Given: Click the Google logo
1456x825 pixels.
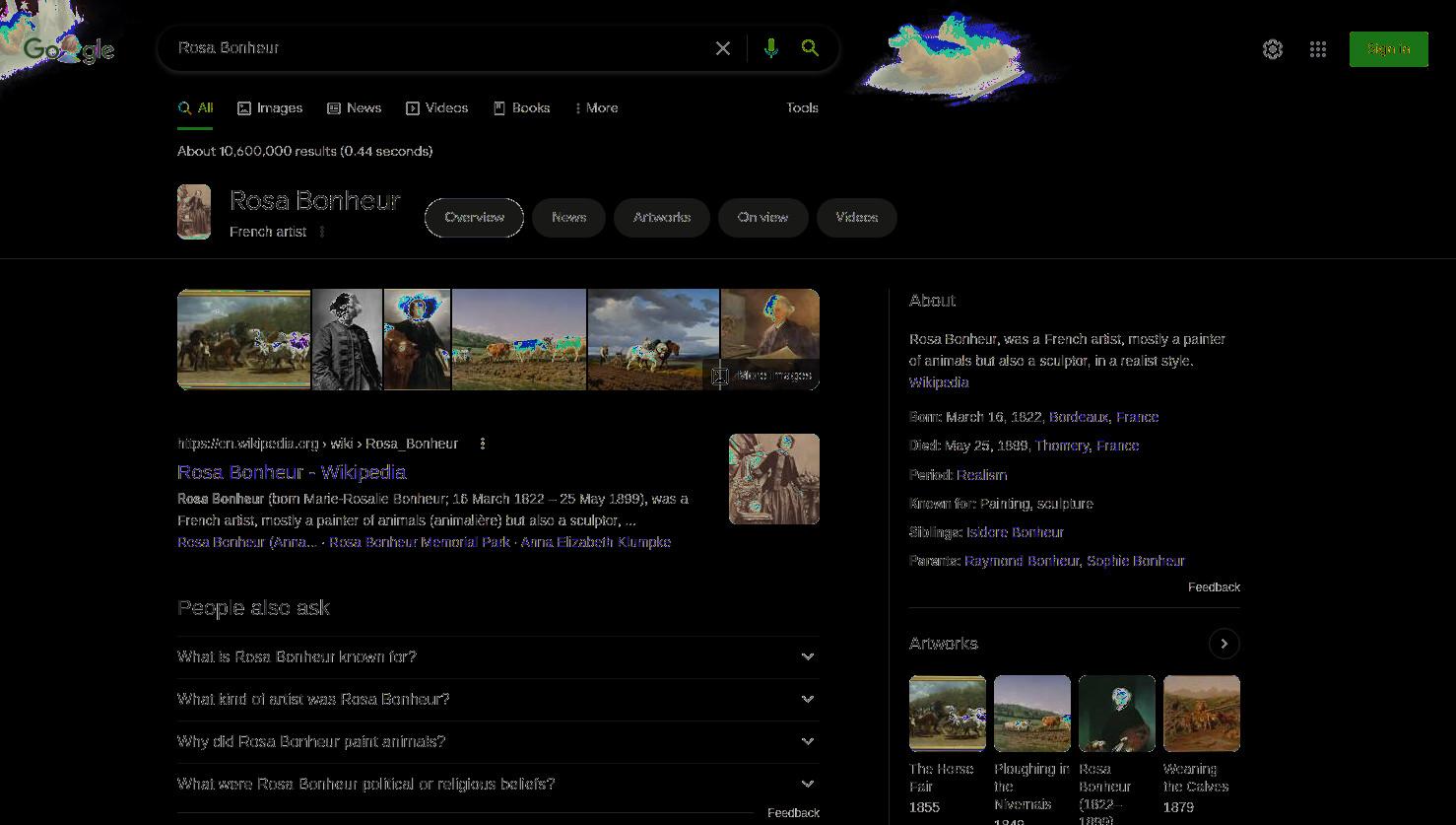Looking at the screenshot, I should point(69,49).
